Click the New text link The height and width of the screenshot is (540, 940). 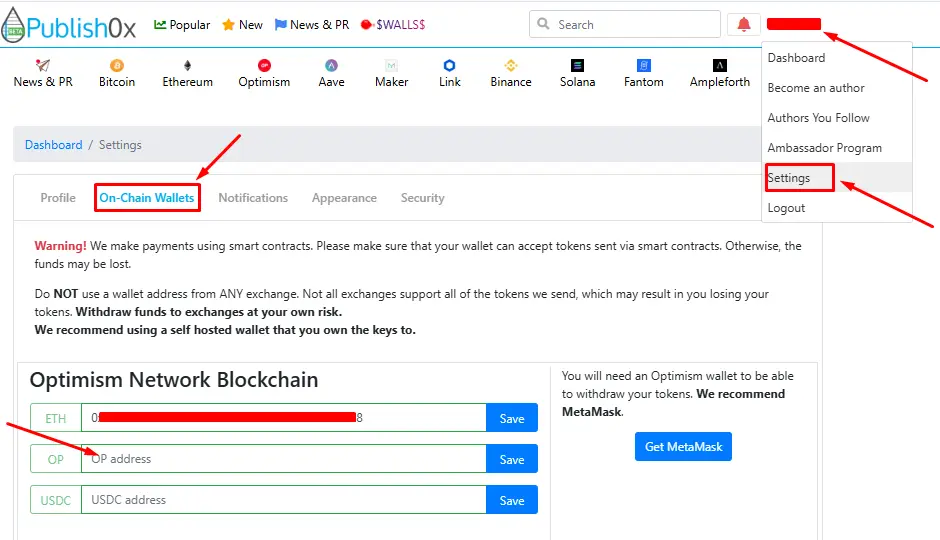251,25
